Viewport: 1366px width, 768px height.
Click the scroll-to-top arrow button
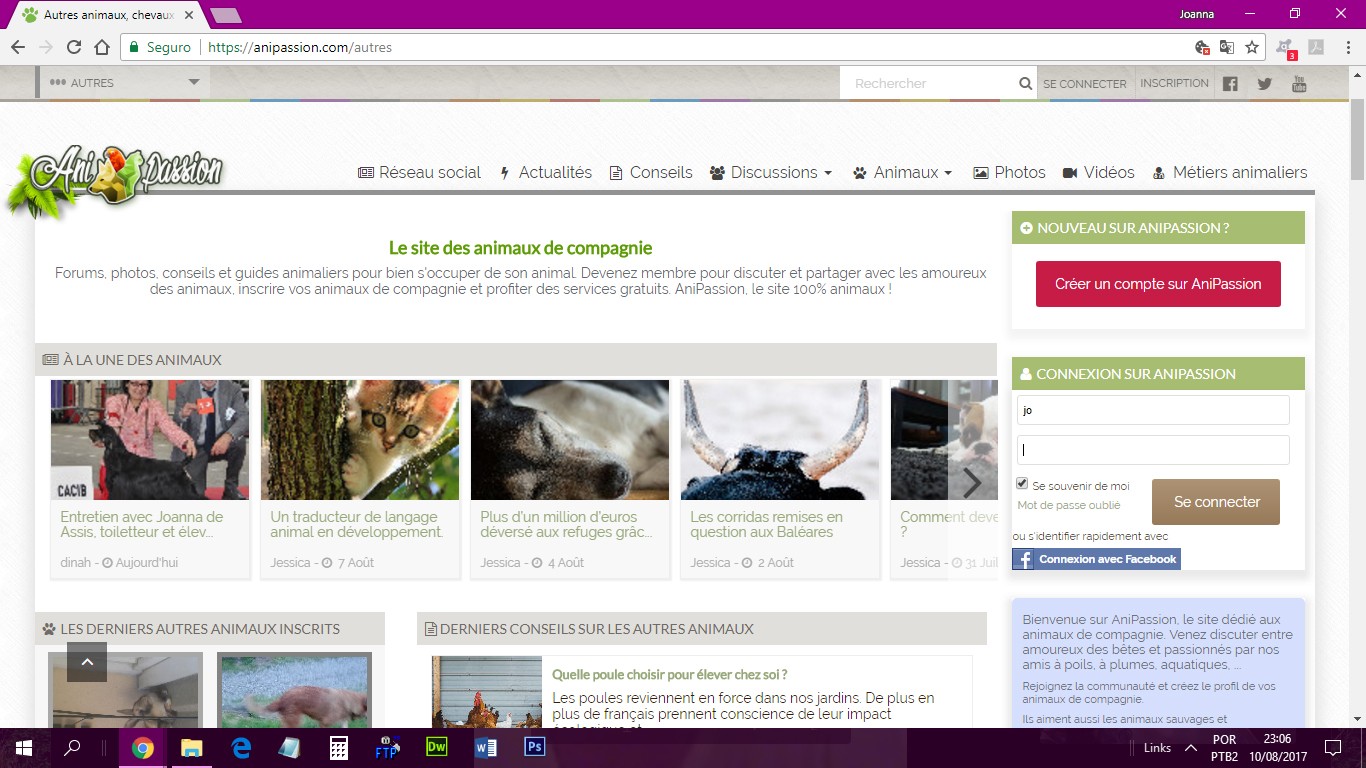point(87,662)
